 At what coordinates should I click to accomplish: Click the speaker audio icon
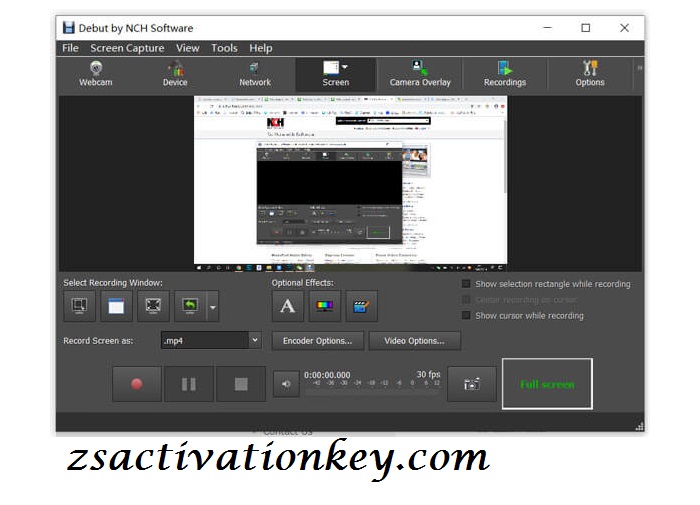coord(286,384)
